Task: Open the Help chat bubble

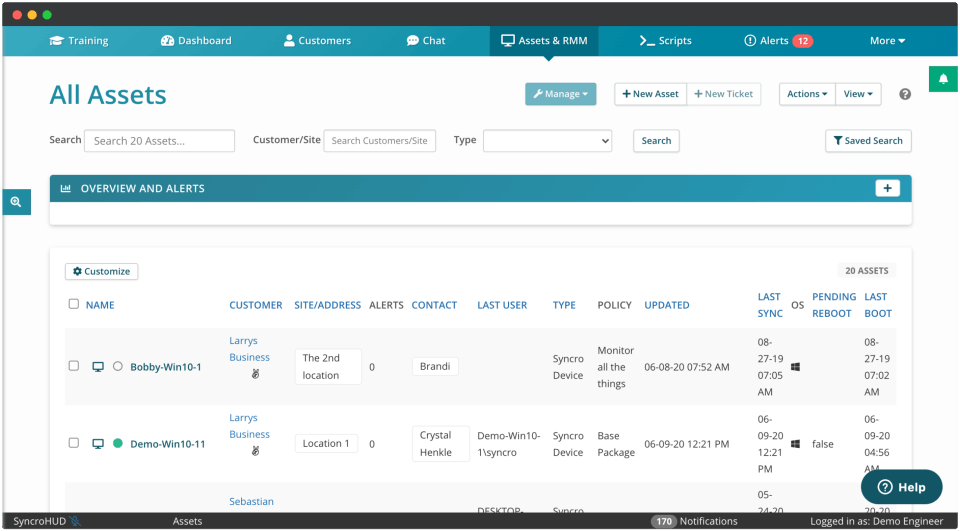Action: [x=902, y=488]
